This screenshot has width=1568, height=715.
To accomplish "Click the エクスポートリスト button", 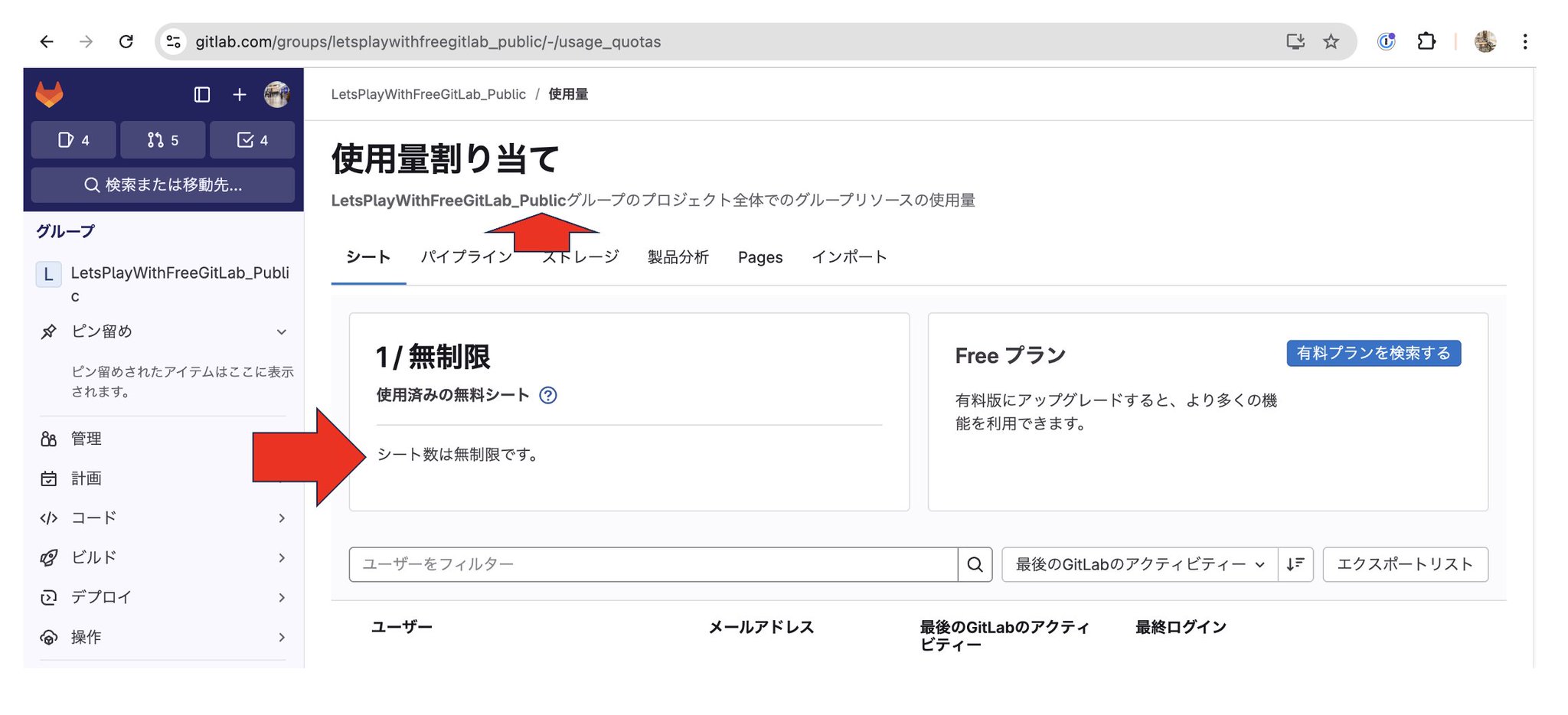I will click(1406, 564).
